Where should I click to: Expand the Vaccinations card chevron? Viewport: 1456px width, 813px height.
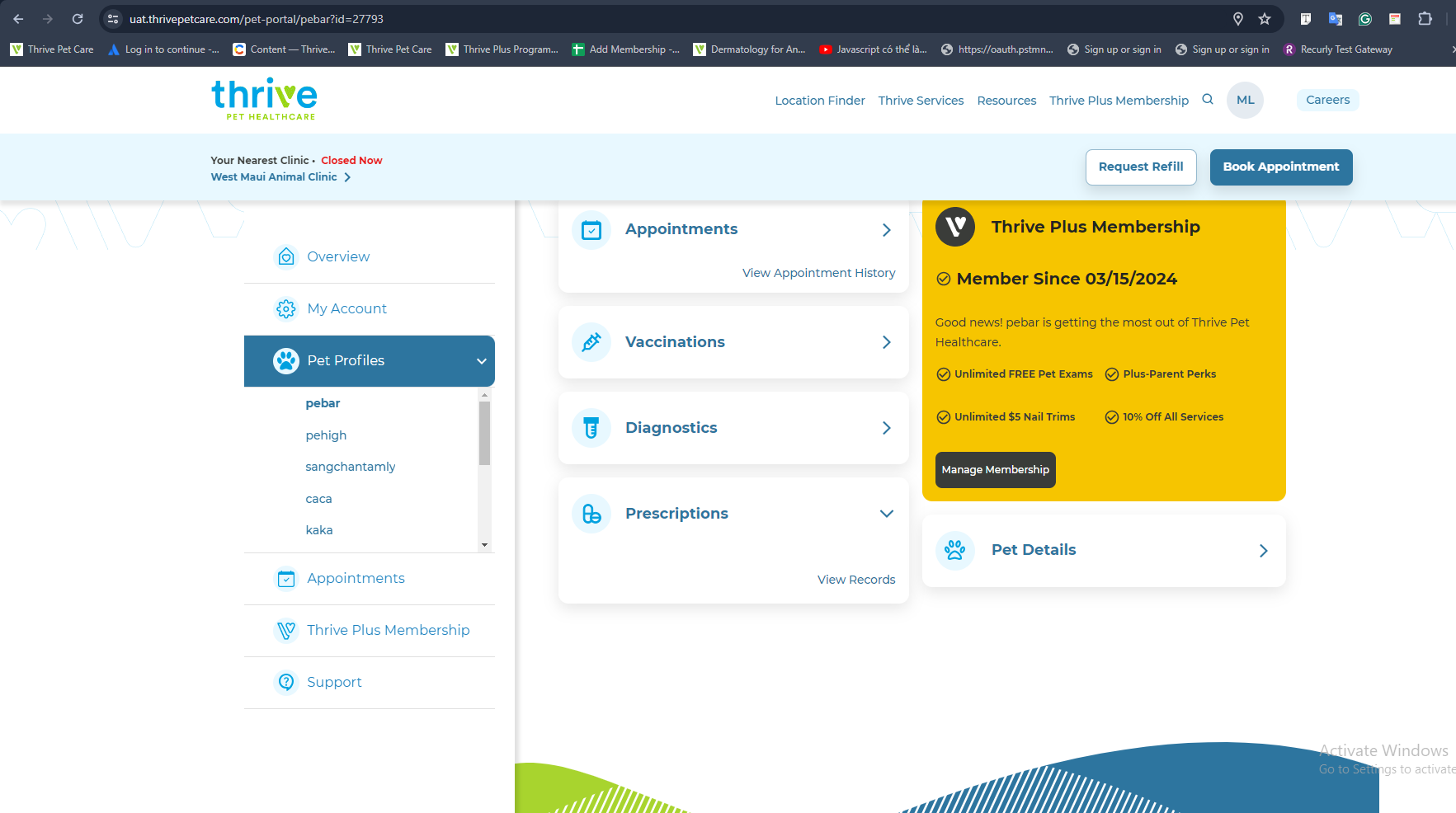pyautogui.click(x=887, y=342)
